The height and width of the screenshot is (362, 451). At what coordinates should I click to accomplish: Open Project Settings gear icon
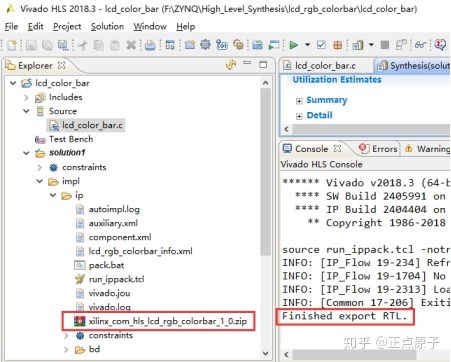point(205,45)
